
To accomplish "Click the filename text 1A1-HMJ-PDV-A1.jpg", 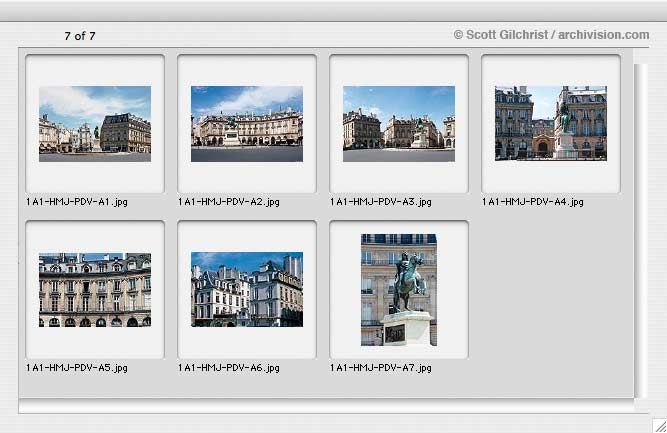I will pos(77,202).
